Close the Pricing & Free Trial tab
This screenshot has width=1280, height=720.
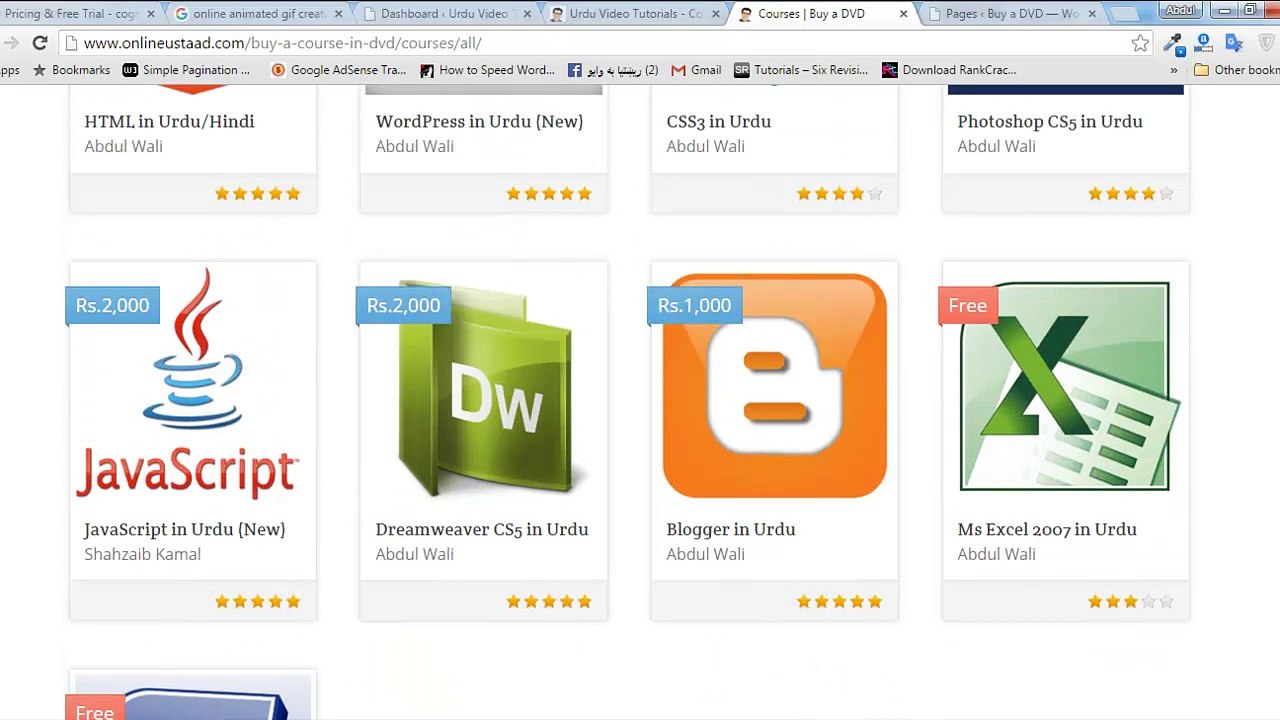(x=151, y=14)
